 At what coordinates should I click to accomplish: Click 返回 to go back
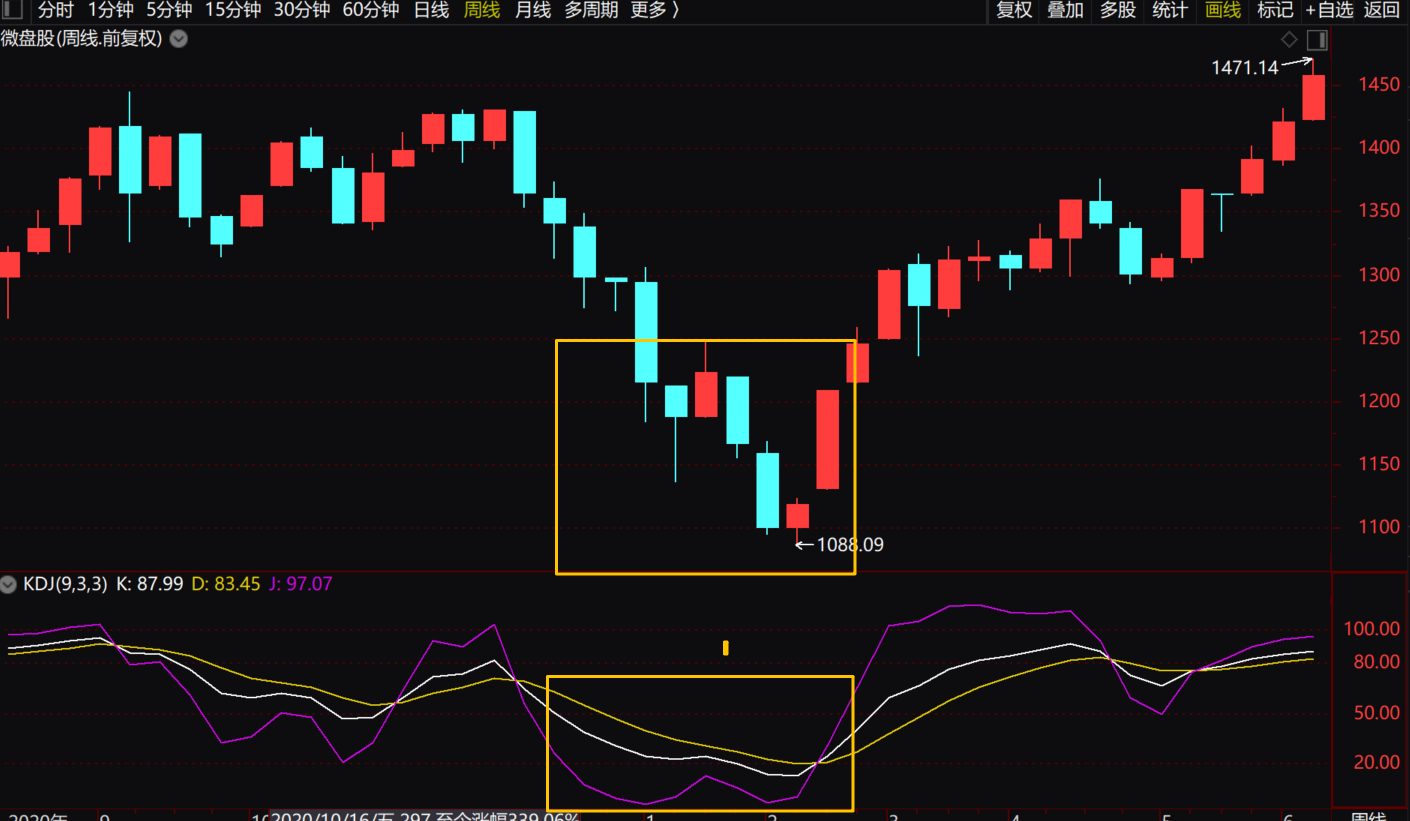coord(1382,10)
